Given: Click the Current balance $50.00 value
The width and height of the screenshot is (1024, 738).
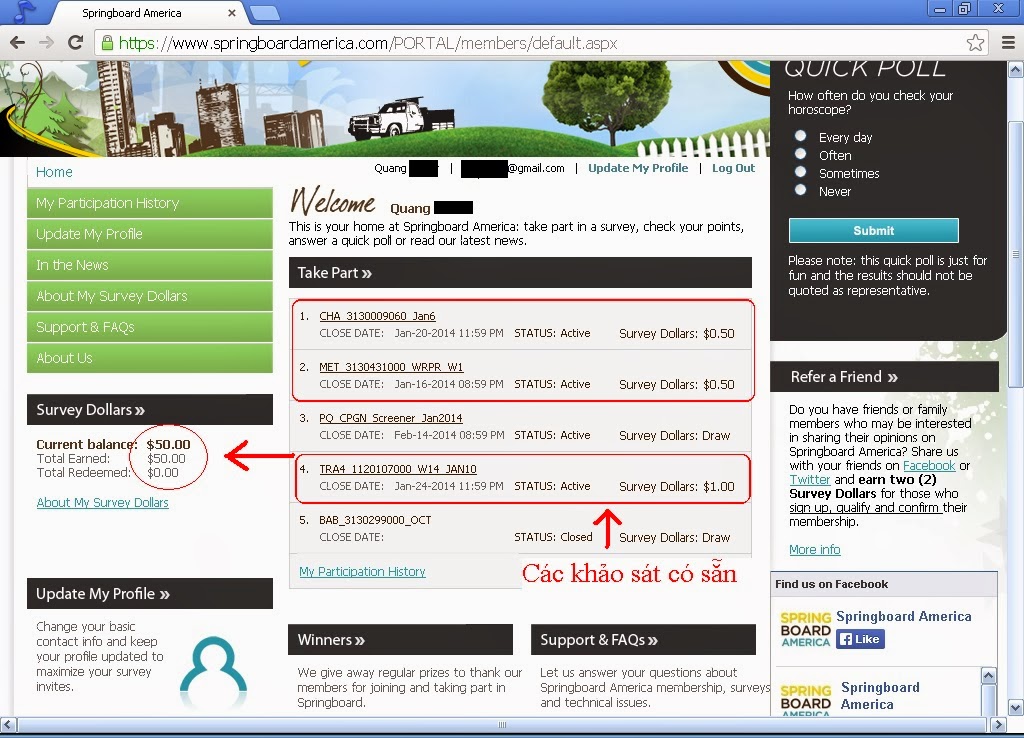Looking at the screenshot, I should [168, 444].
